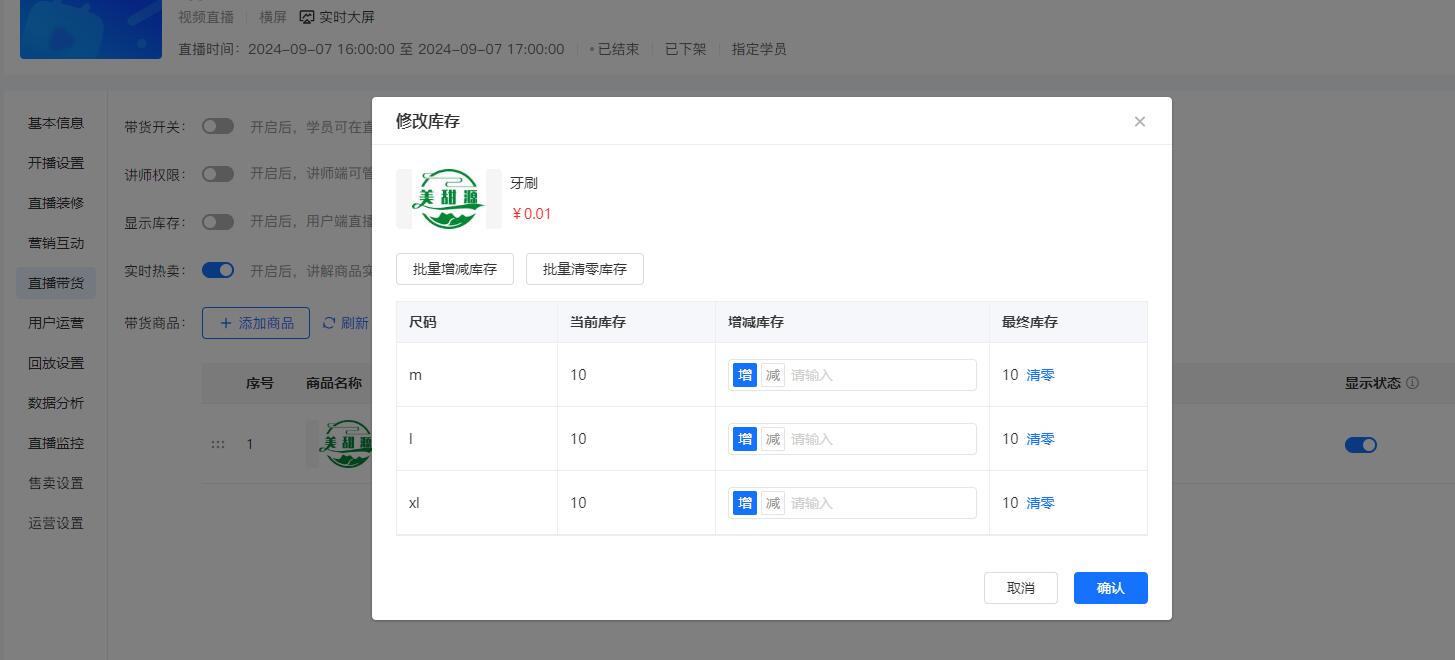Viewport: 1455px width, 660px height.
Task: Click the 批量增减库存 button
Action: 455,269
